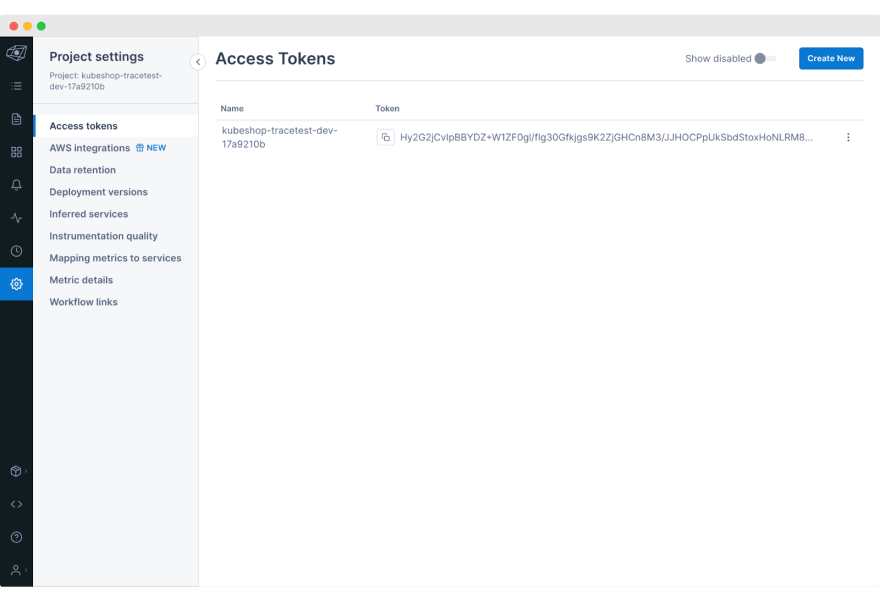
Task: Collapse the Project settings sidebar
Action: tap(198, 62)
